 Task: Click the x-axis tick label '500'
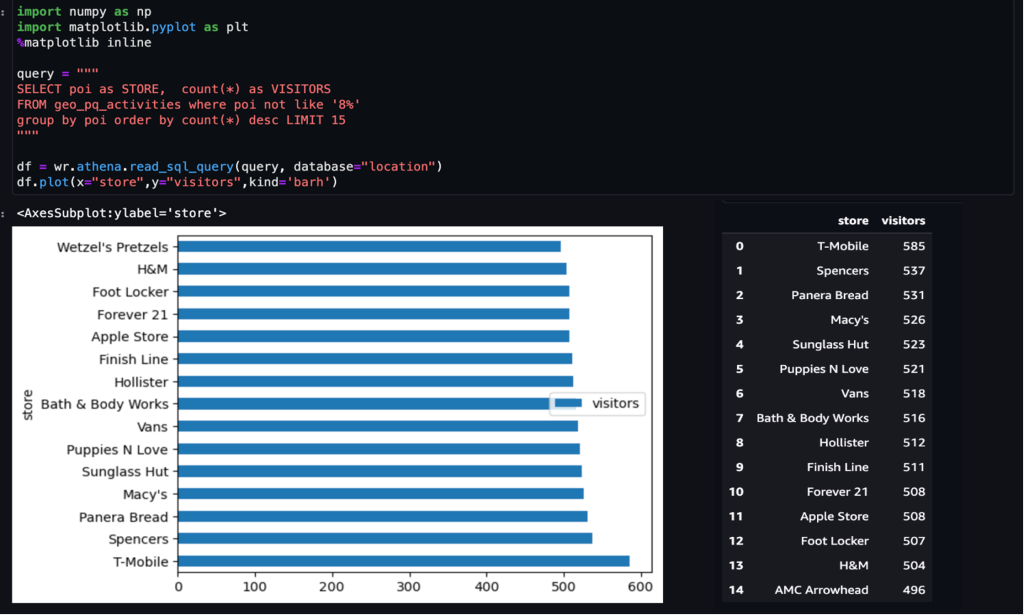(563, 586)
